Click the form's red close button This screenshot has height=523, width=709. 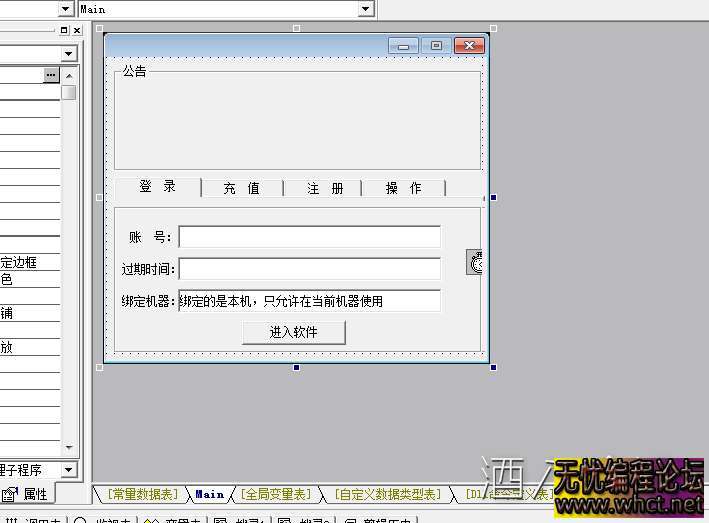pyautogui.click(x=468, y=46)
